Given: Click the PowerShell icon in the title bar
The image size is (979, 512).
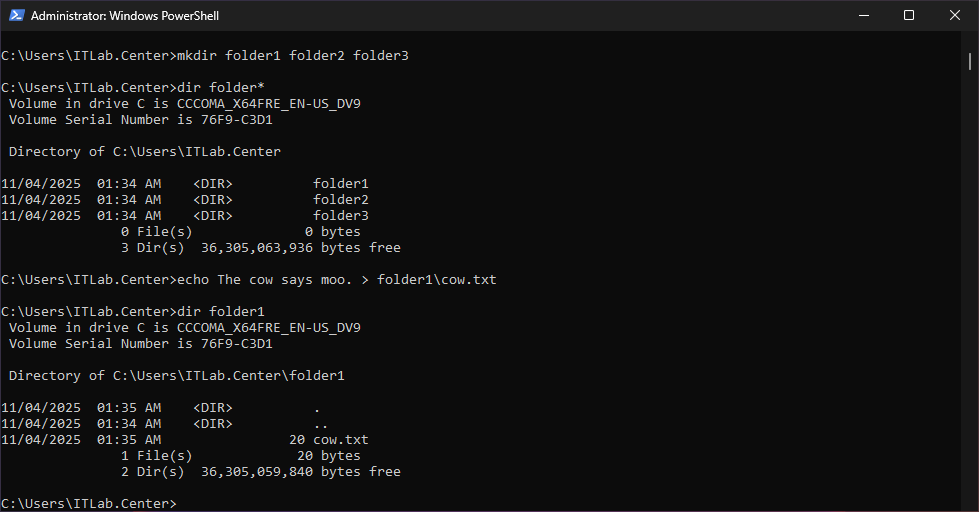Looking at the screenshot, I should click(16, 15).
